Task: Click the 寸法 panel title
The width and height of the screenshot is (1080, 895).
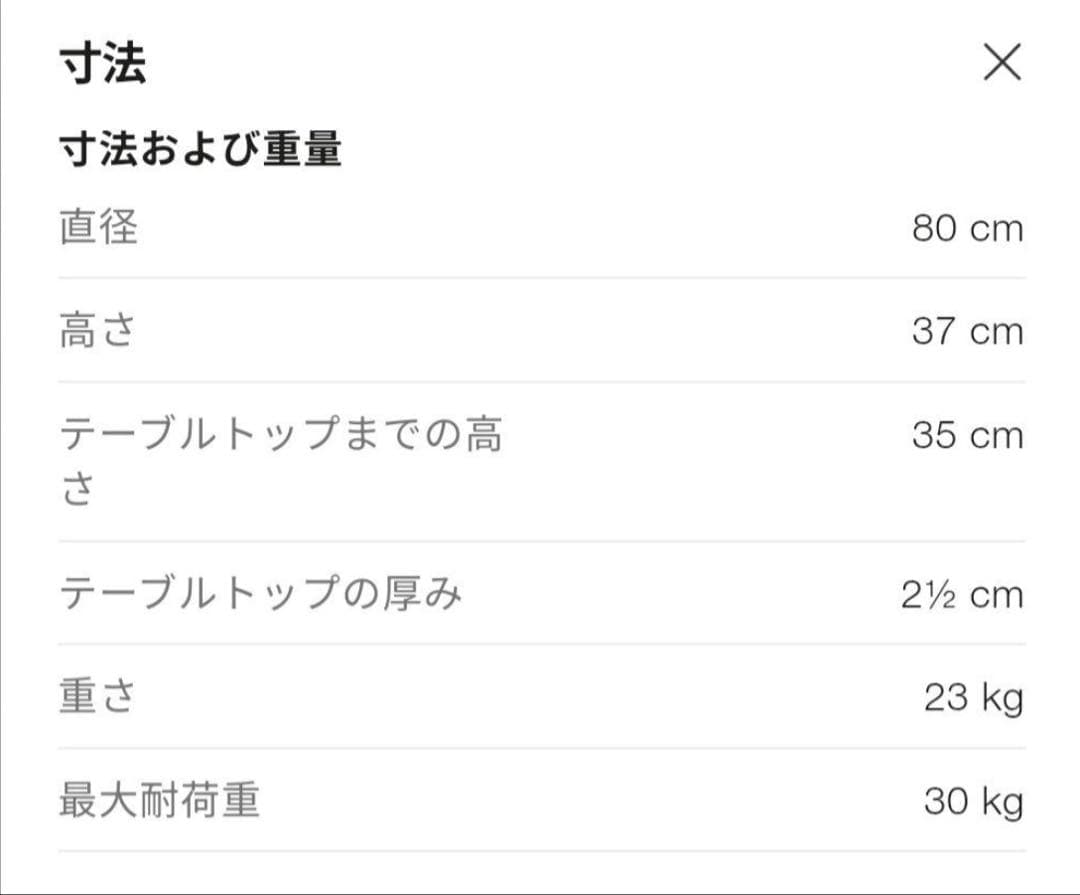Action: click(103, 64)
